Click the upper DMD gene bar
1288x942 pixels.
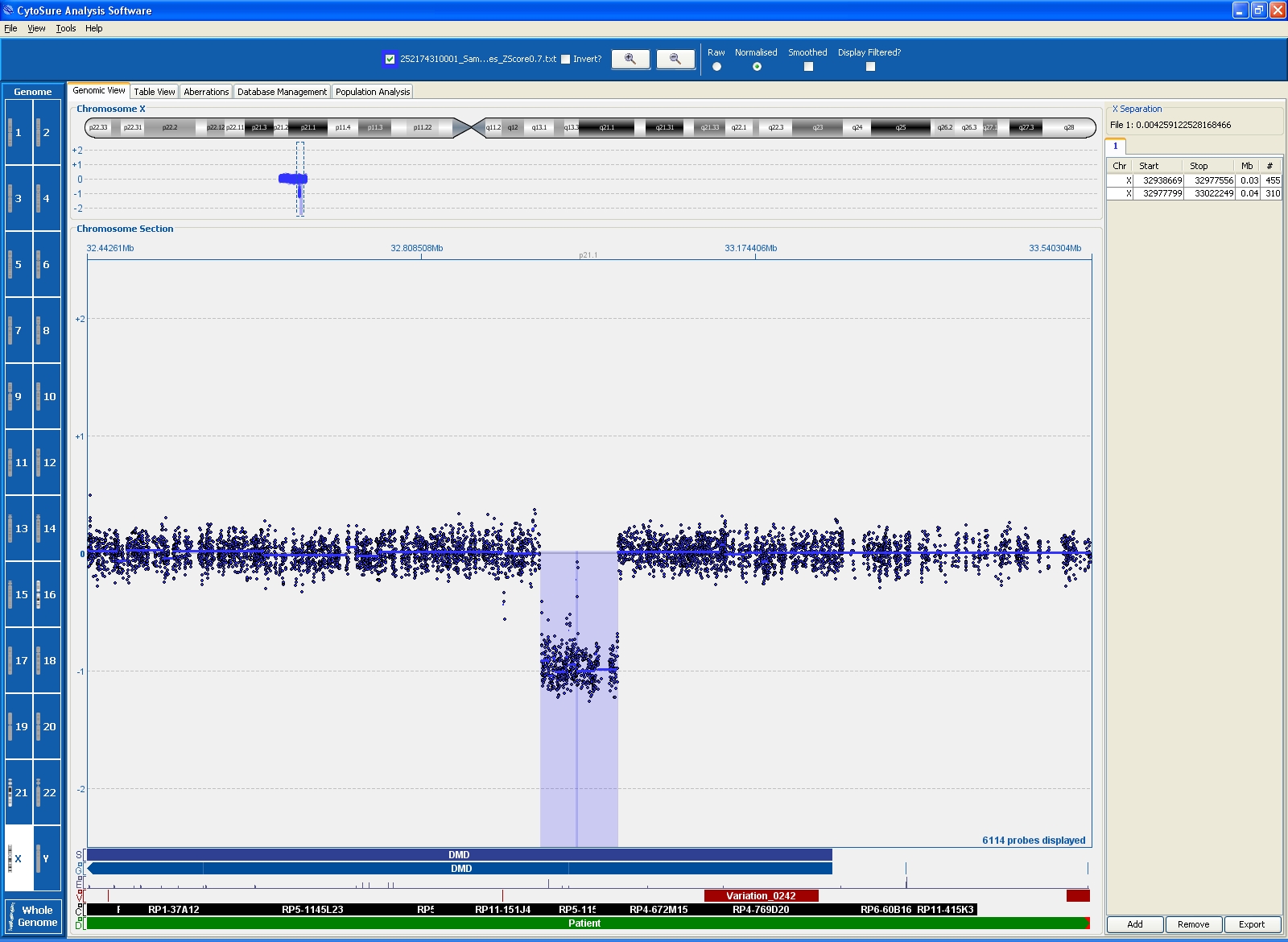(x=459, y=855)
